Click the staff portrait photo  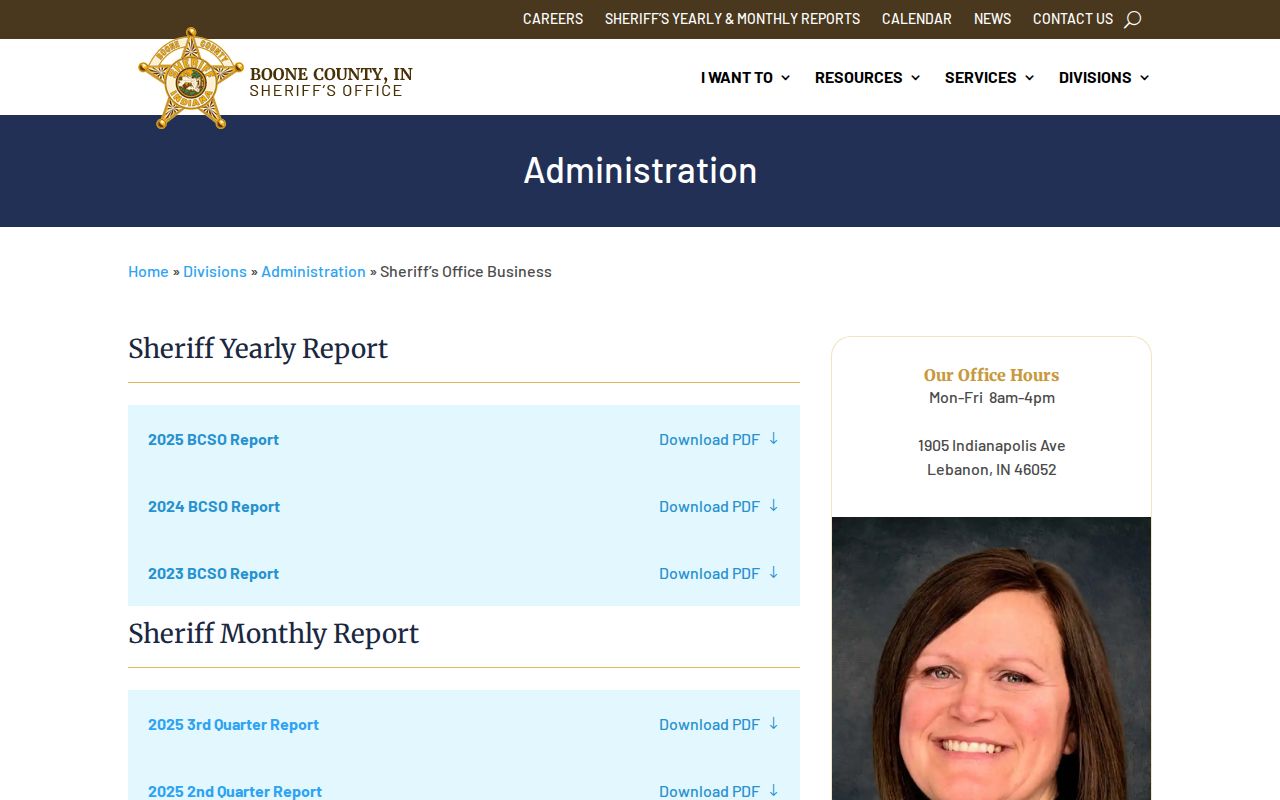click(991, 658)
